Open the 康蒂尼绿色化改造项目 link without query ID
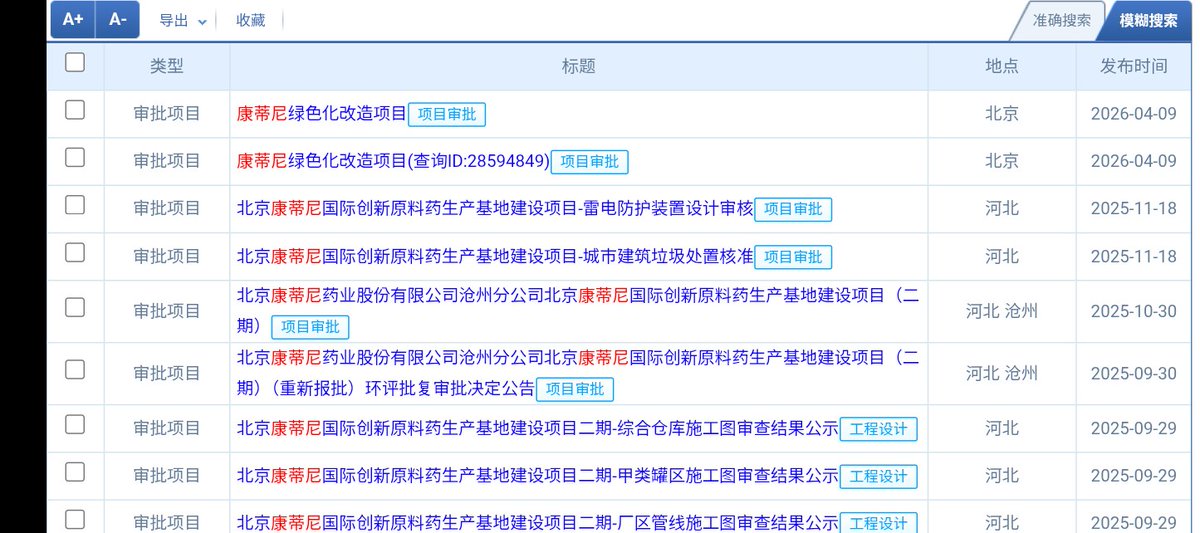This screenshot has height=533, width=1200. click(x=321, y=114)
